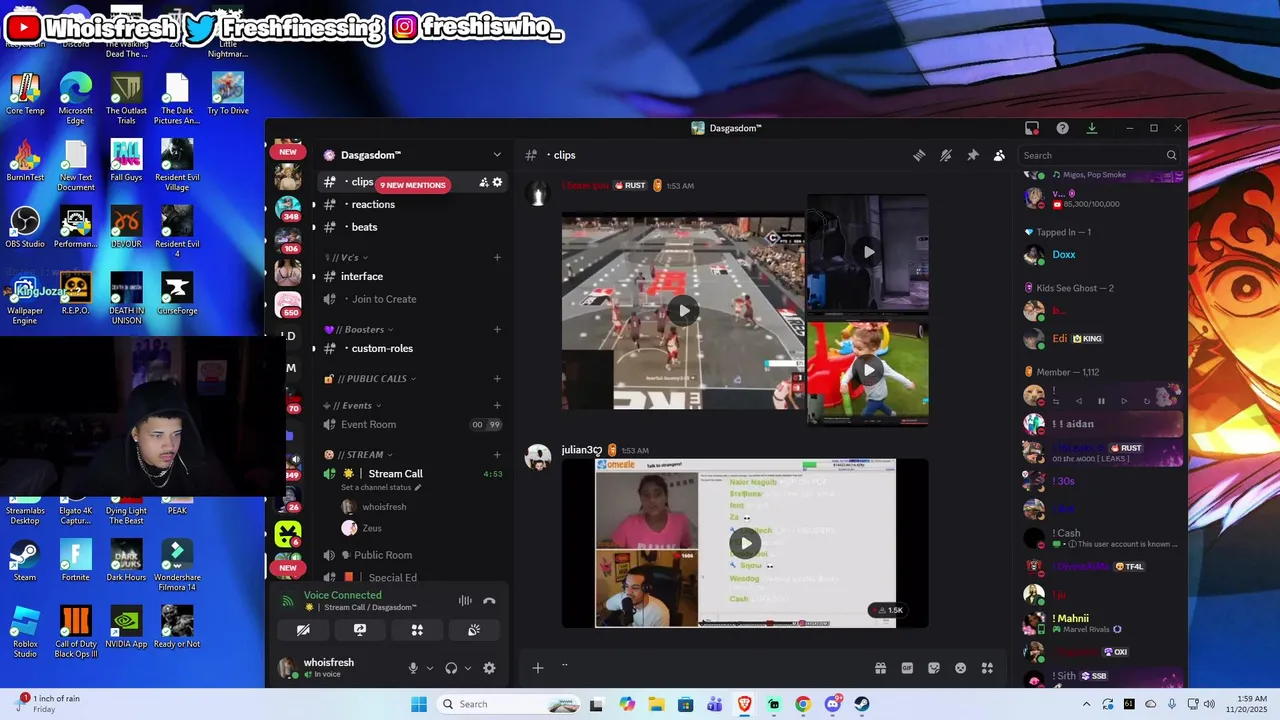Open Discord help question mark icon
This screenshot has width=1280, height=720.
[1063, 128]
